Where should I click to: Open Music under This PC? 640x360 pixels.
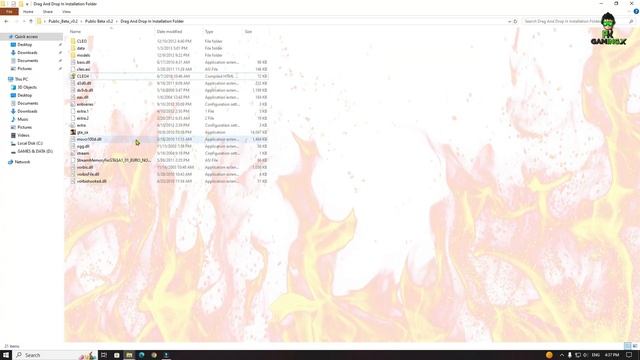click(23, 119)
